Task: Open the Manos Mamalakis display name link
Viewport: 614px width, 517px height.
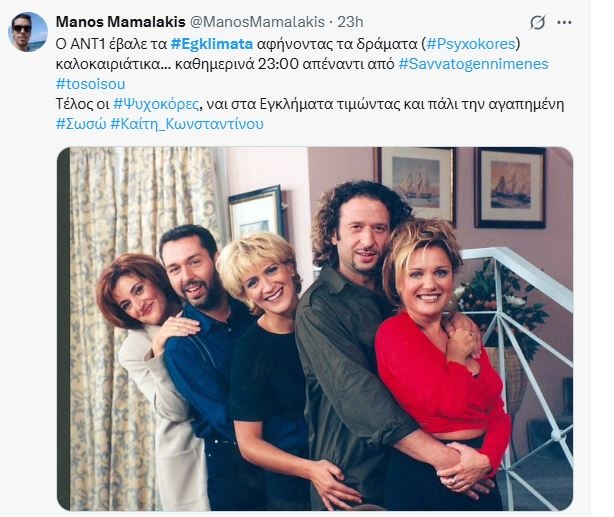Action: coord(121,22)
